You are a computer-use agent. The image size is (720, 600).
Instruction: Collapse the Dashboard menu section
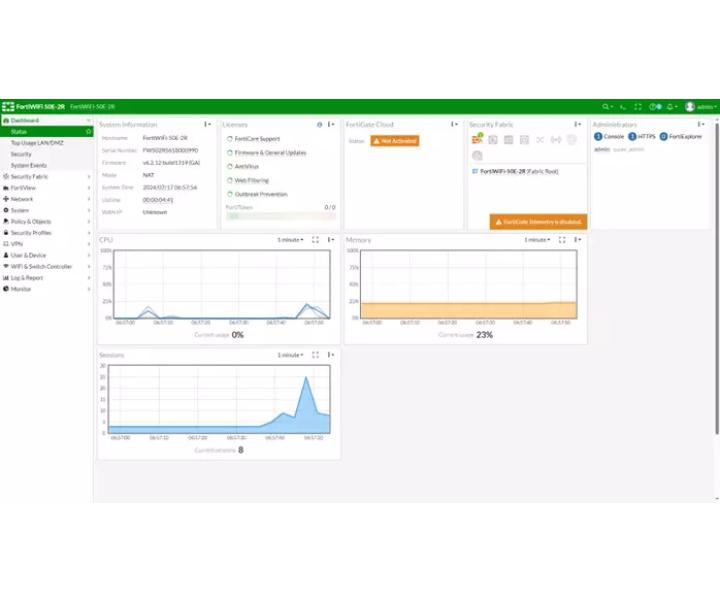coord(46,120)
